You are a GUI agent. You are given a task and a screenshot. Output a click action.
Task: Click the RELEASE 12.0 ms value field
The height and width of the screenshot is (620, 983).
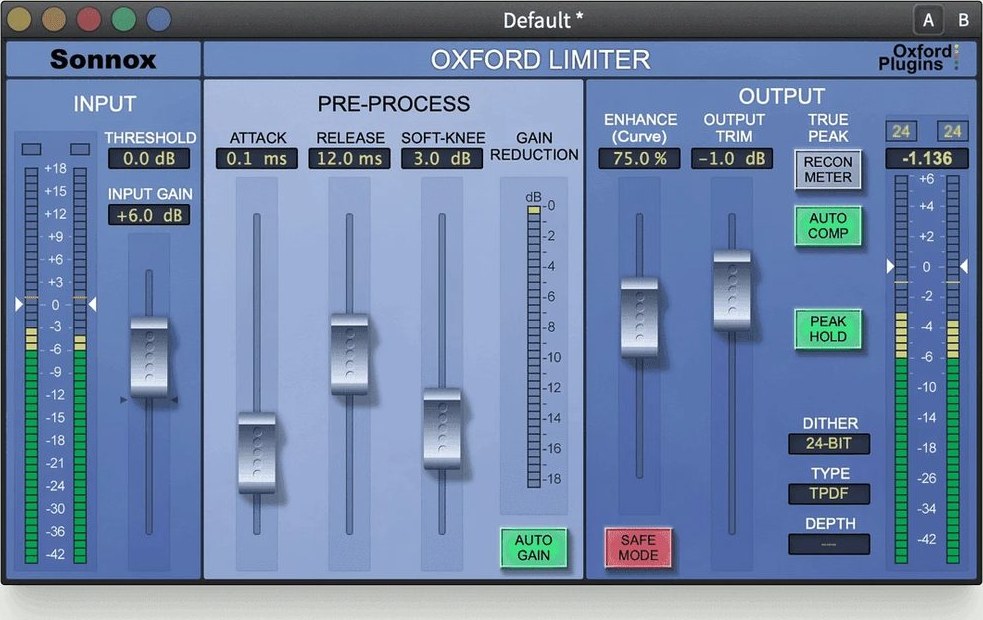349,159
